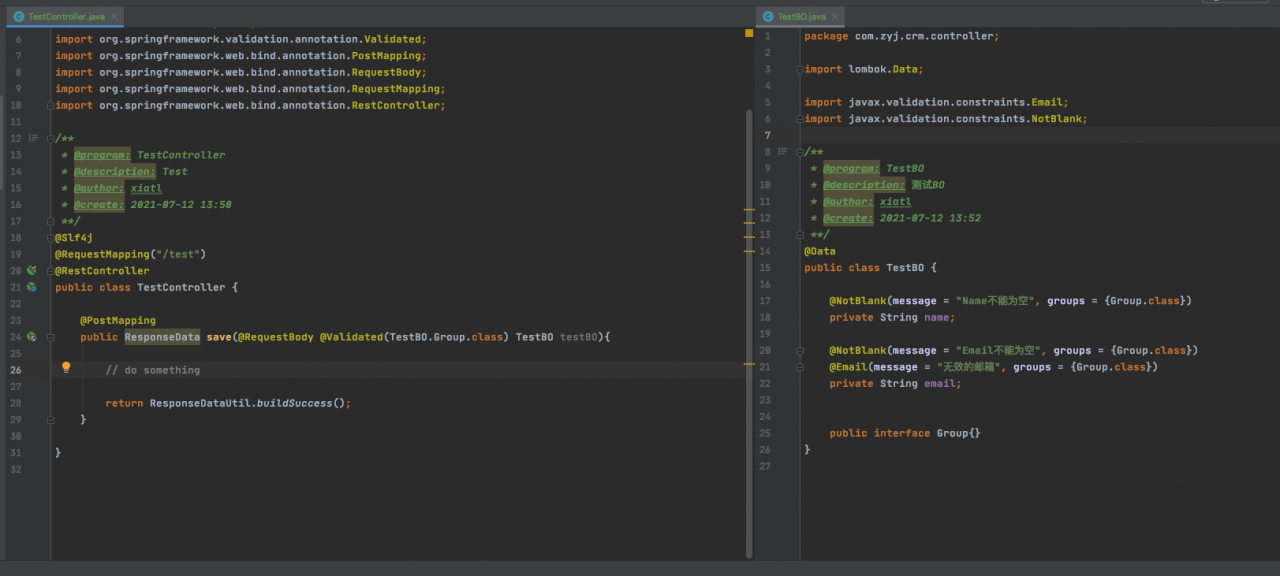Click the request mapping gutter icon at line 24

point(32,337)
